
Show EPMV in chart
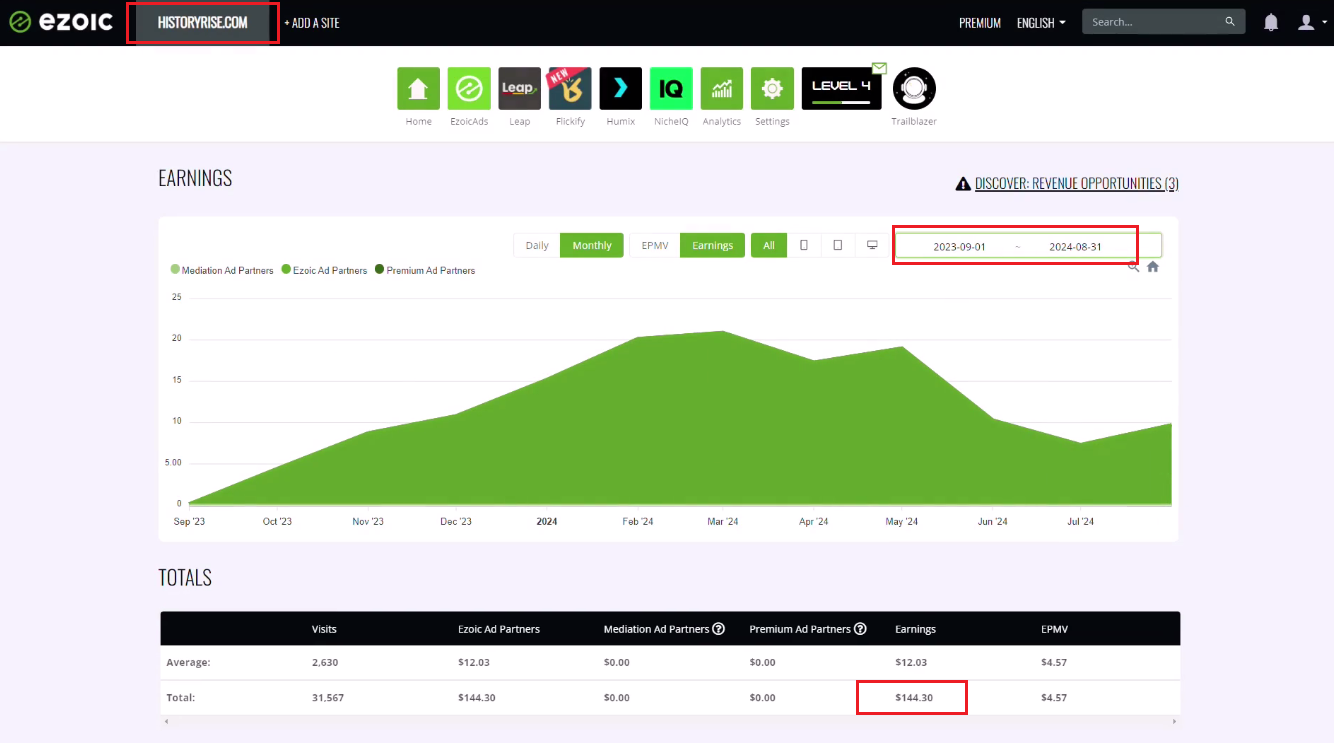655,245
